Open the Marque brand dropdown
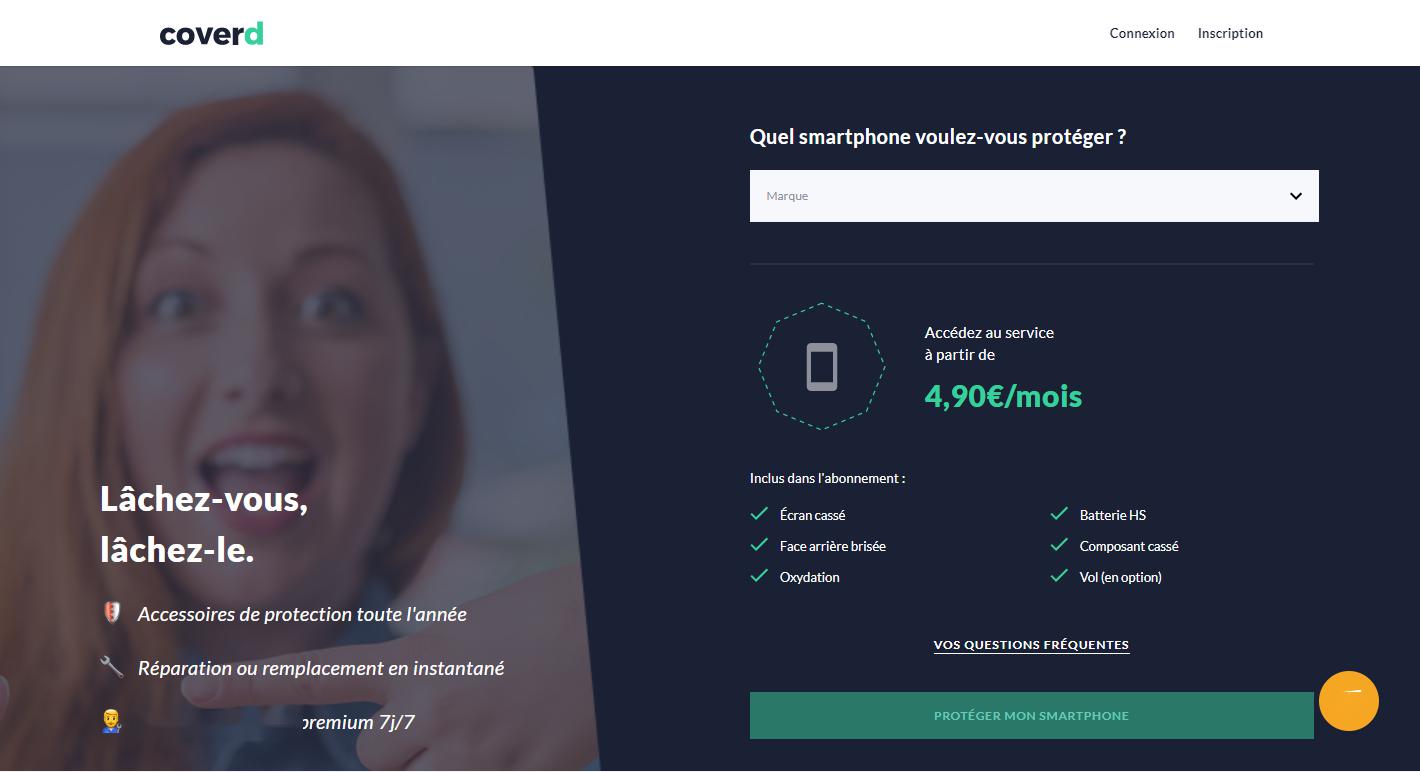Screen dimensions: 1420x772 coord(1034,196)
